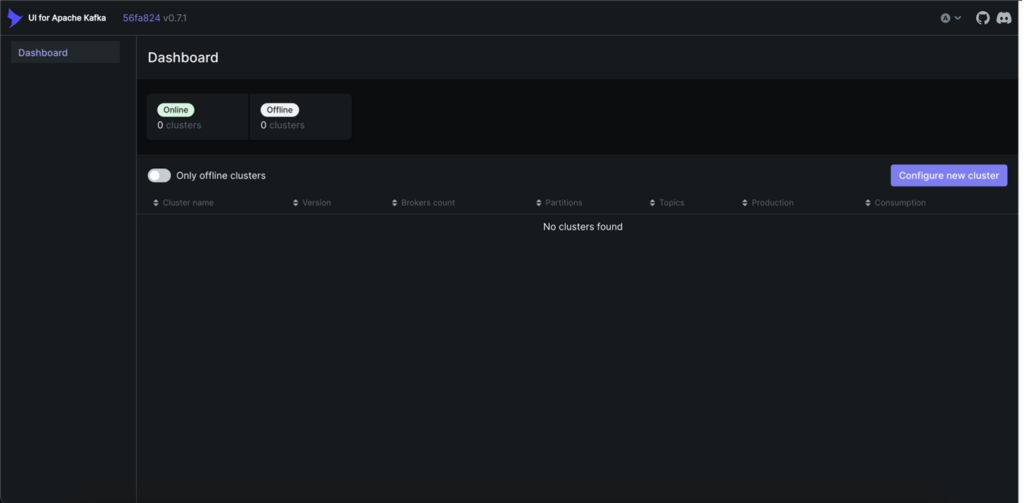Click sort arrows beside Version column
Image resolution: width=1024 pixels, height=503 pixels.
[x=296, y=203]
